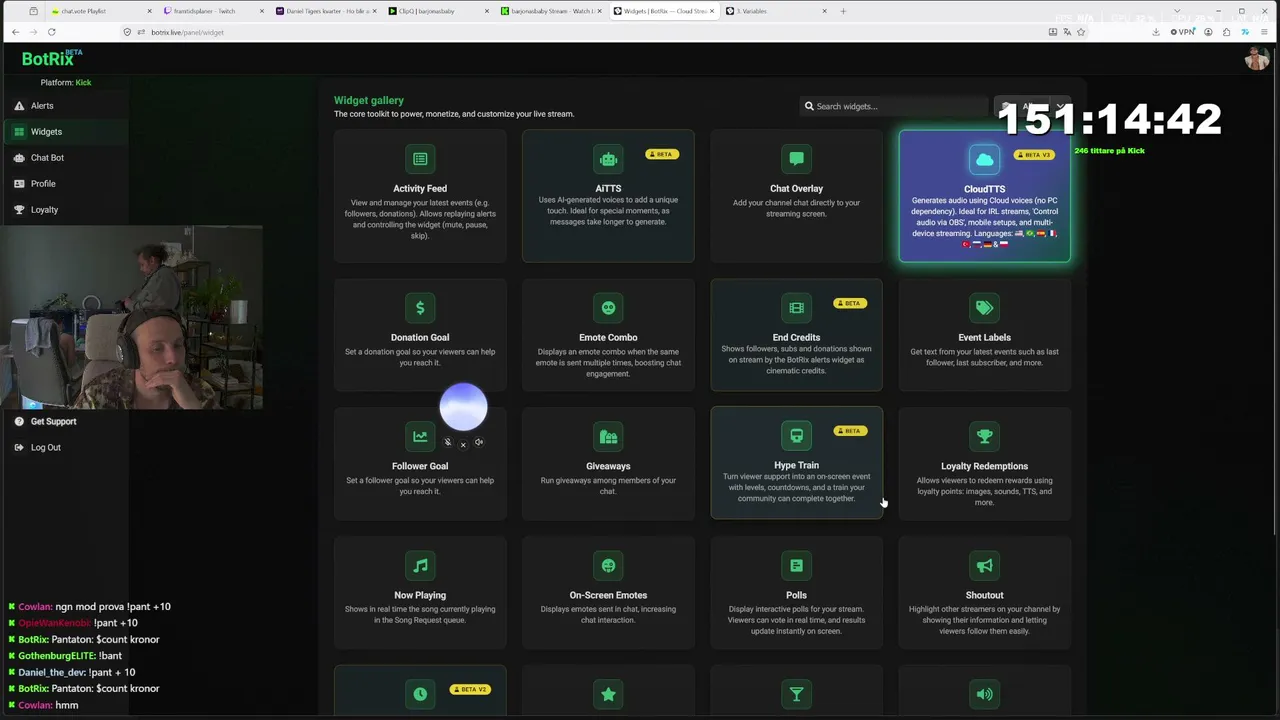Click the BETA V3 badge on CloudTTS
Image resolution: width=1280 pixels, height=720 pixels.
[1033, 155]
